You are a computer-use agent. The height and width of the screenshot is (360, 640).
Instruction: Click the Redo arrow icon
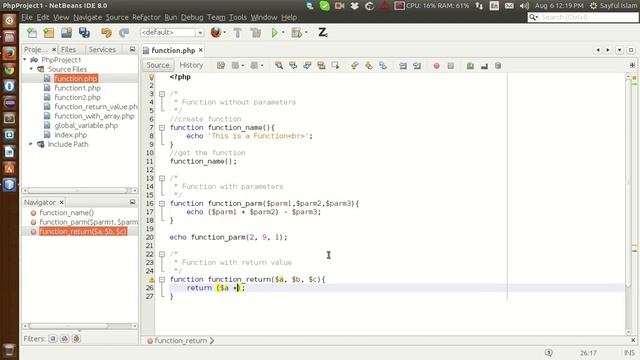[x=124, y=33]
